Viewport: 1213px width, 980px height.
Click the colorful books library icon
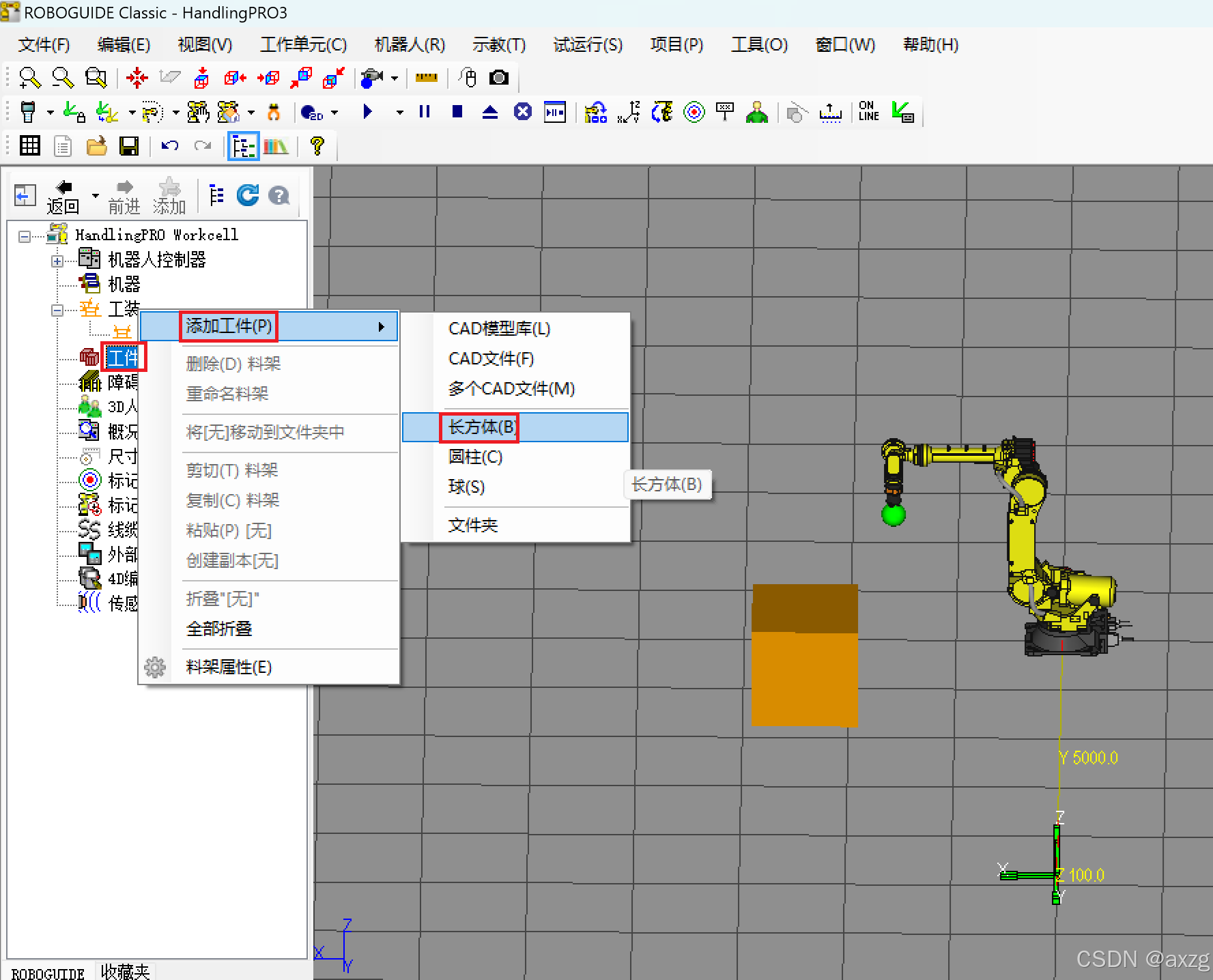coord(276,146)
